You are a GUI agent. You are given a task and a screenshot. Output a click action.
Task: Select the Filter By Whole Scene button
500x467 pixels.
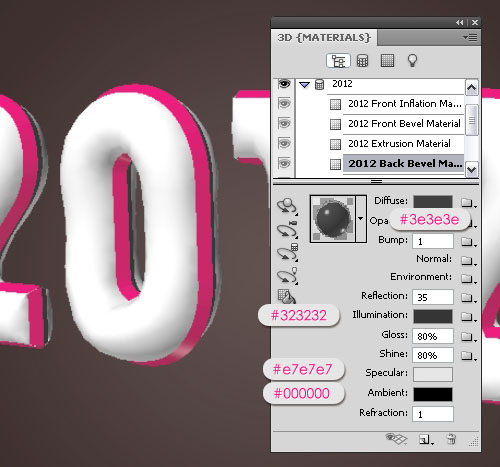pos(338,61)
